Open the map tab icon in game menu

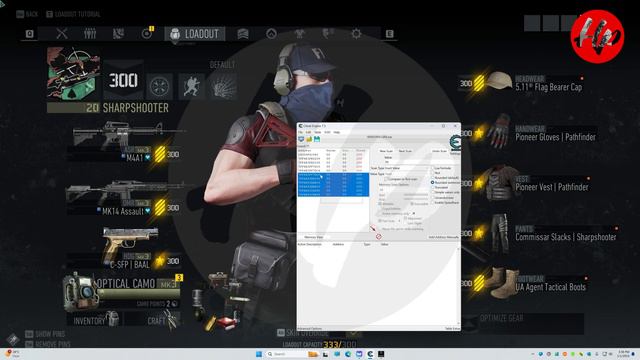tap(118, 33)
